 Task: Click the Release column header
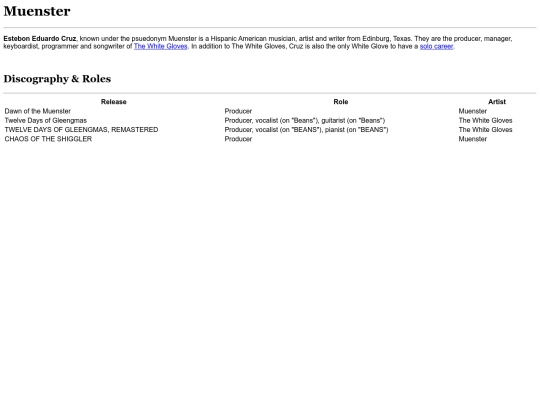point(114,102)
